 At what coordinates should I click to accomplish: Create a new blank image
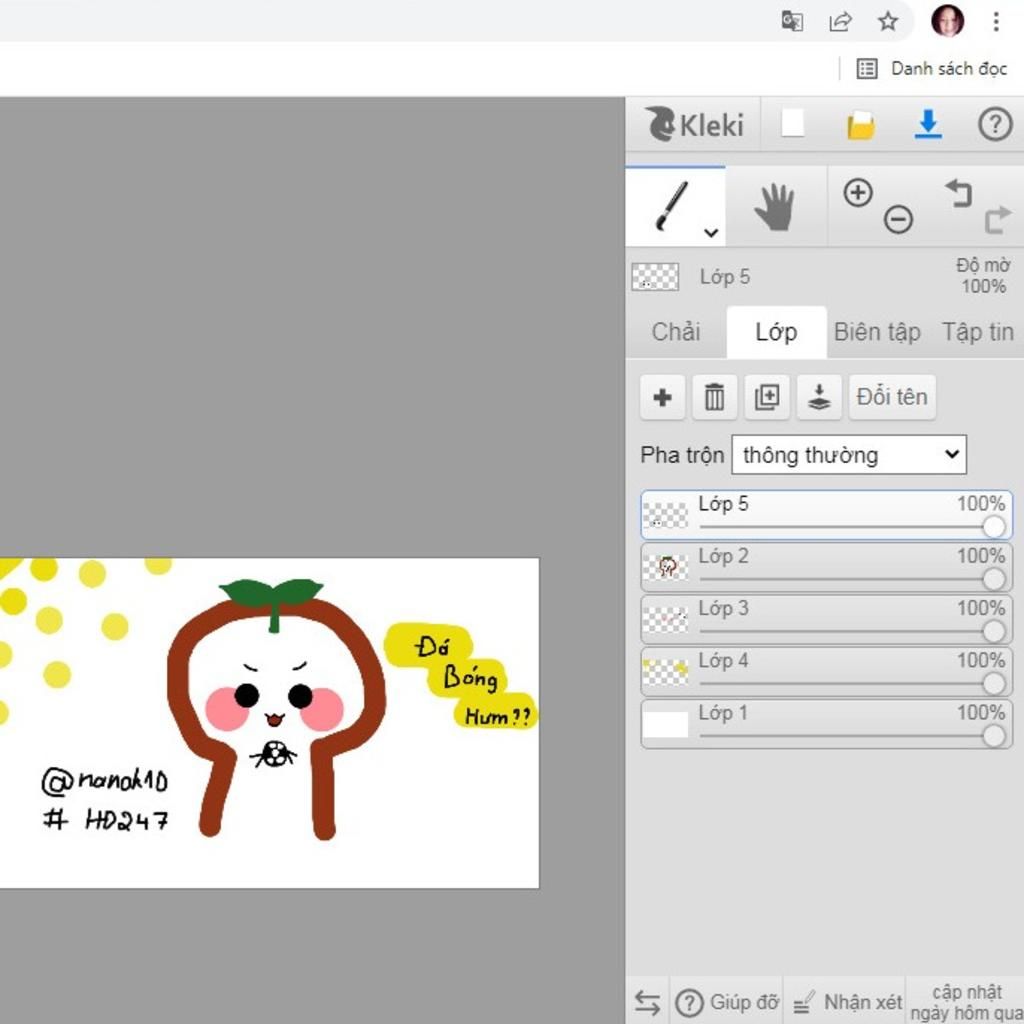tap(793, 123)
